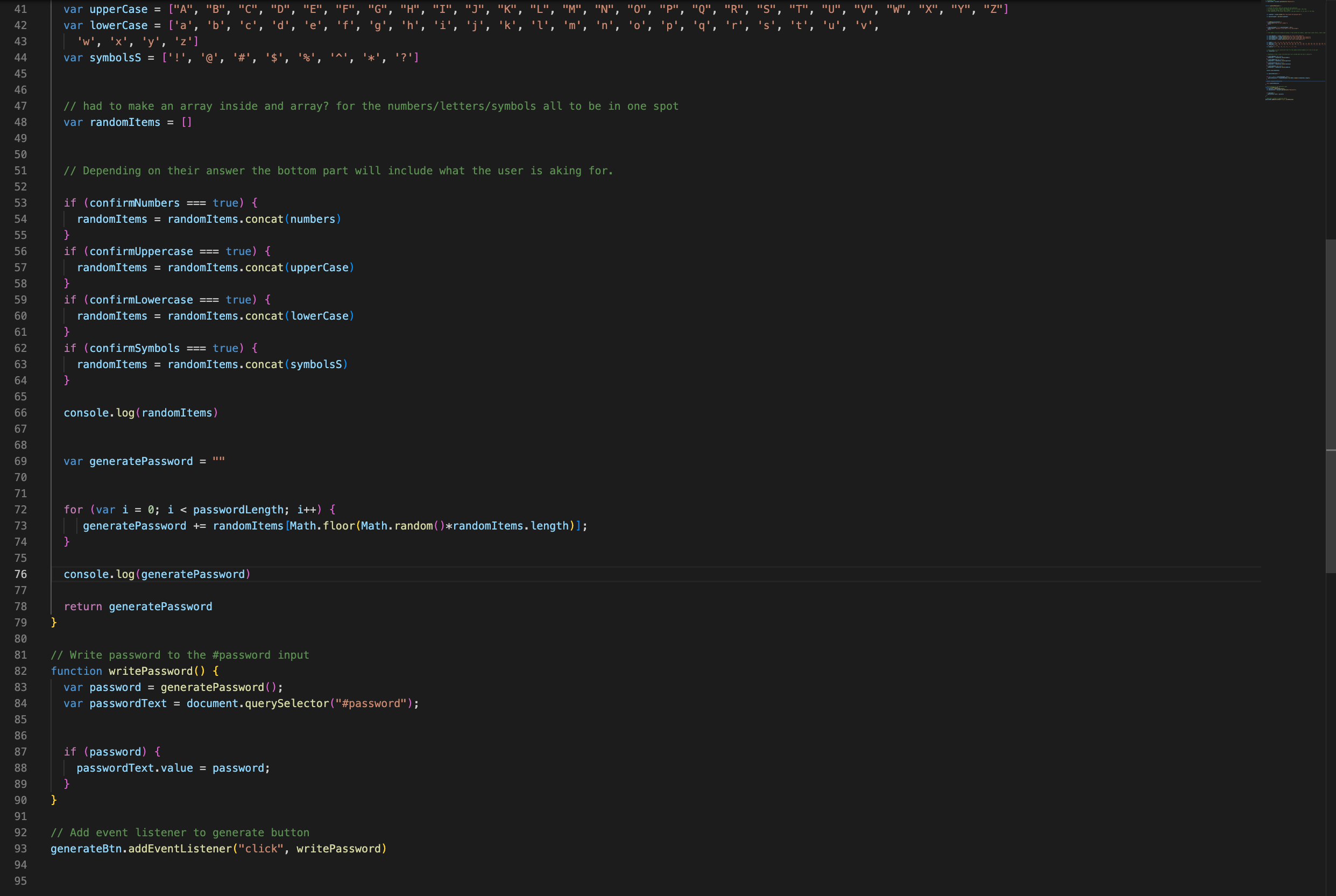The height and width of the screenshot is (896, 1336).
Task: Click line number 76 in the gutter
Action: point(20,574)
